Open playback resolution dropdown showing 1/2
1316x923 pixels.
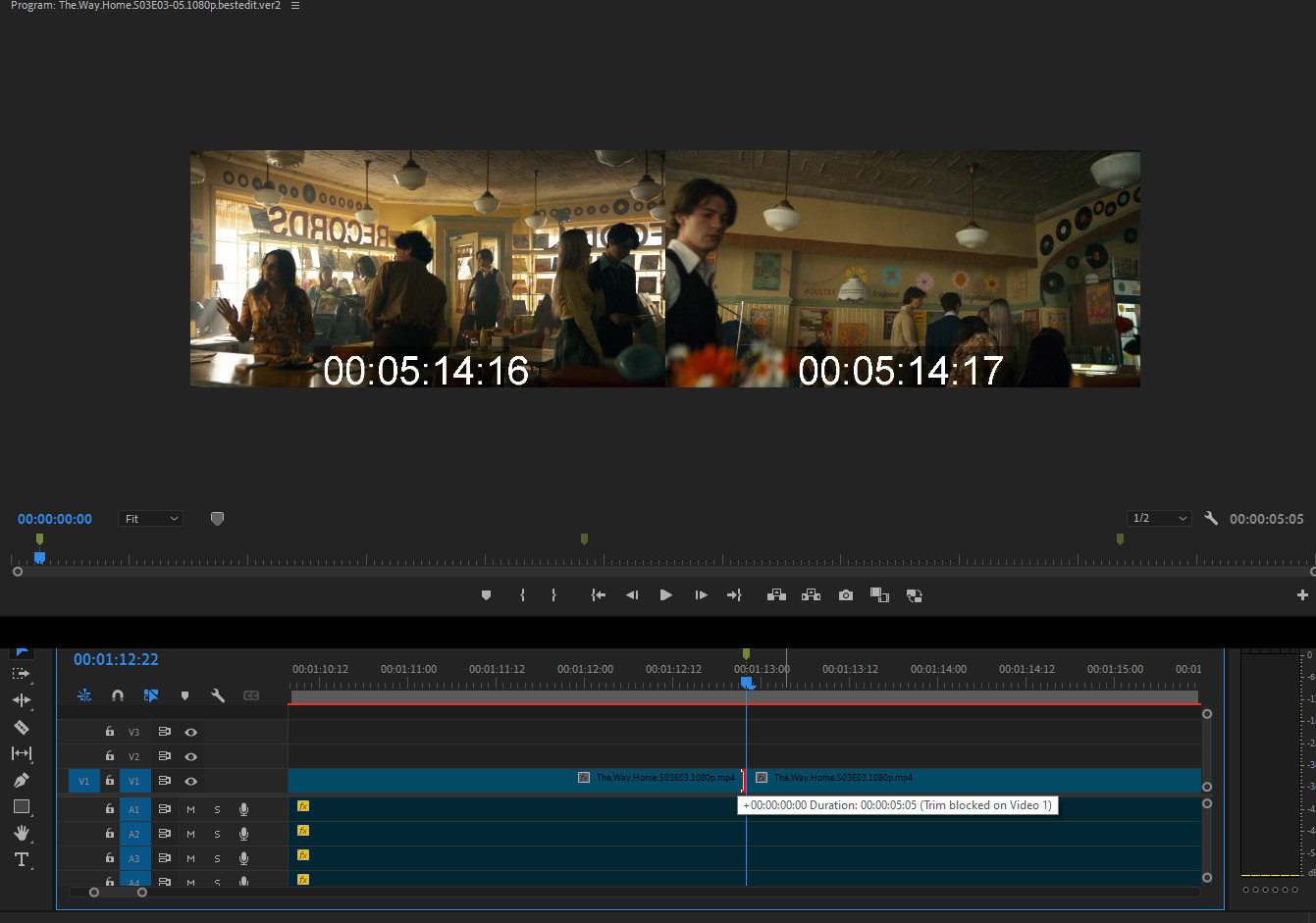pos(1159,519)
